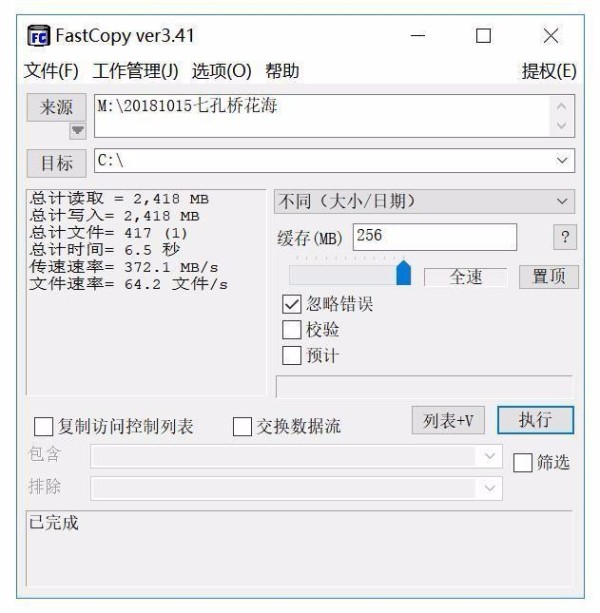
Task: Click the source field scroll-down arrow
Action: 562,126
